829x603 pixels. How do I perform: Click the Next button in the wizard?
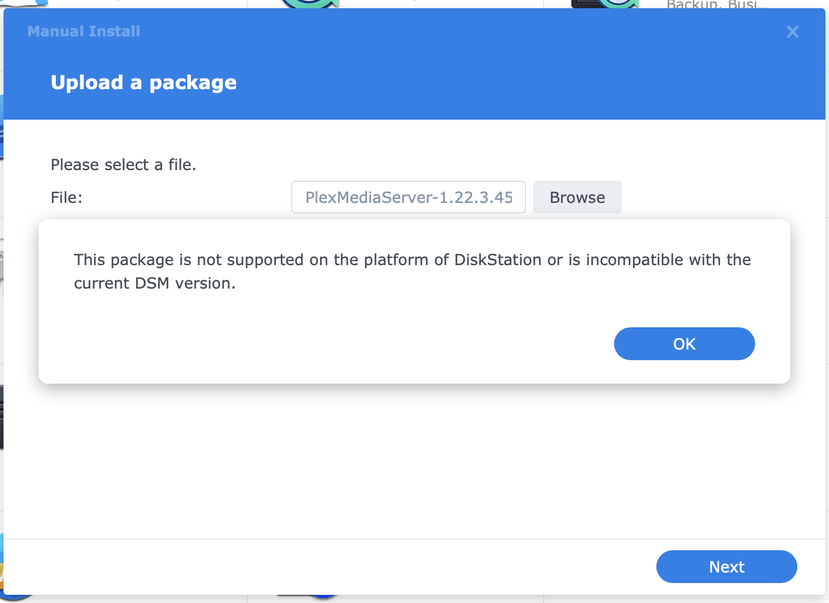726,567
